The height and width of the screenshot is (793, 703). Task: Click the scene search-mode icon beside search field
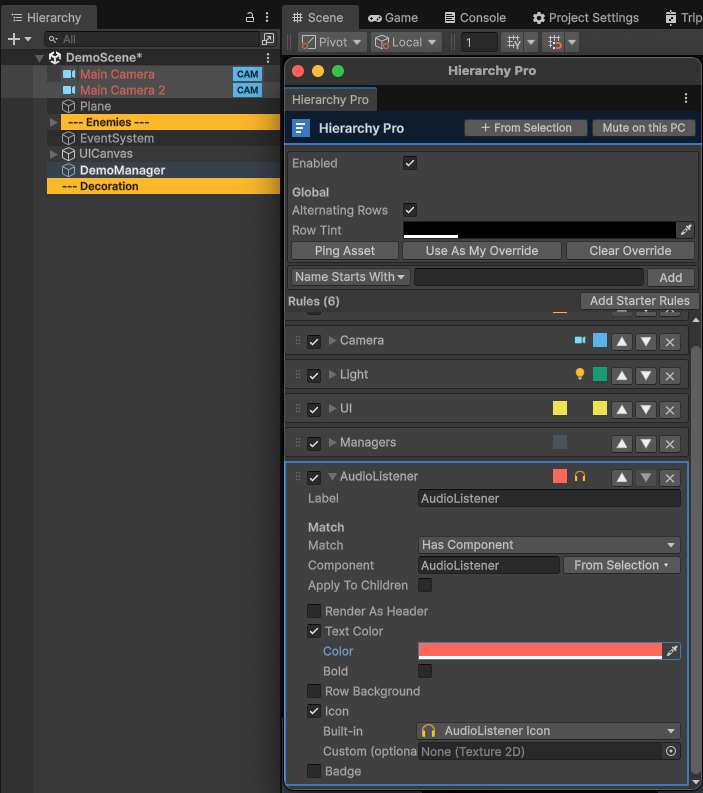(268, 39)
